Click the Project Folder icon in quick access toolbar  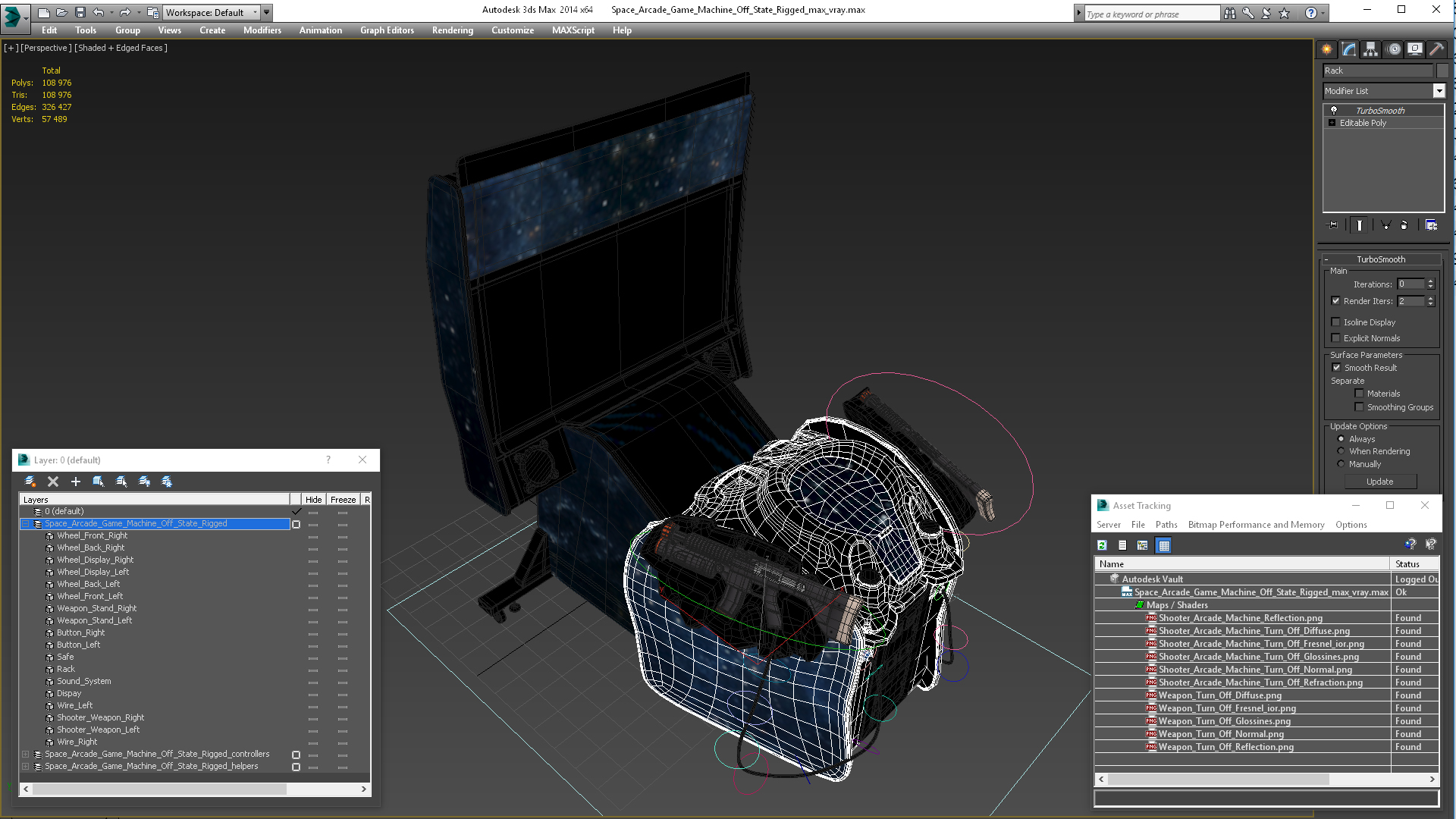click(x=152, y=12)
